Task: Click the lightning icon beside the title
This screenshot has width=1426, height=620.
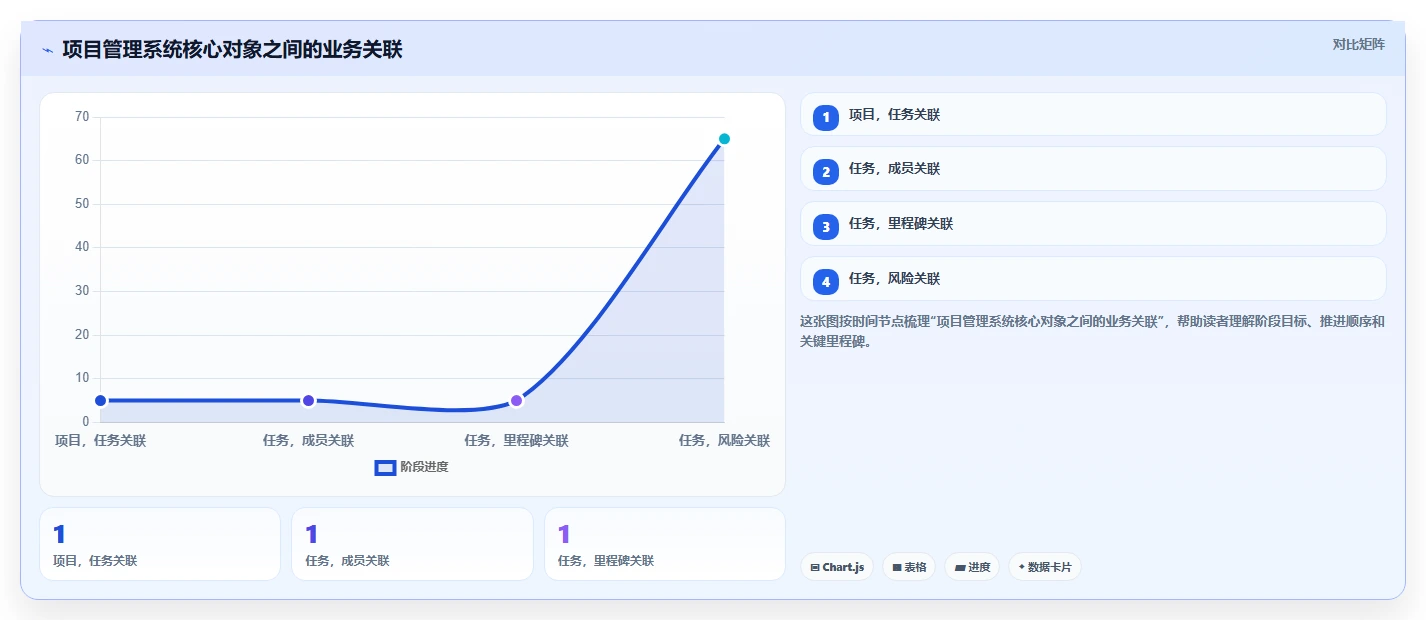Action: click(47, 50)
